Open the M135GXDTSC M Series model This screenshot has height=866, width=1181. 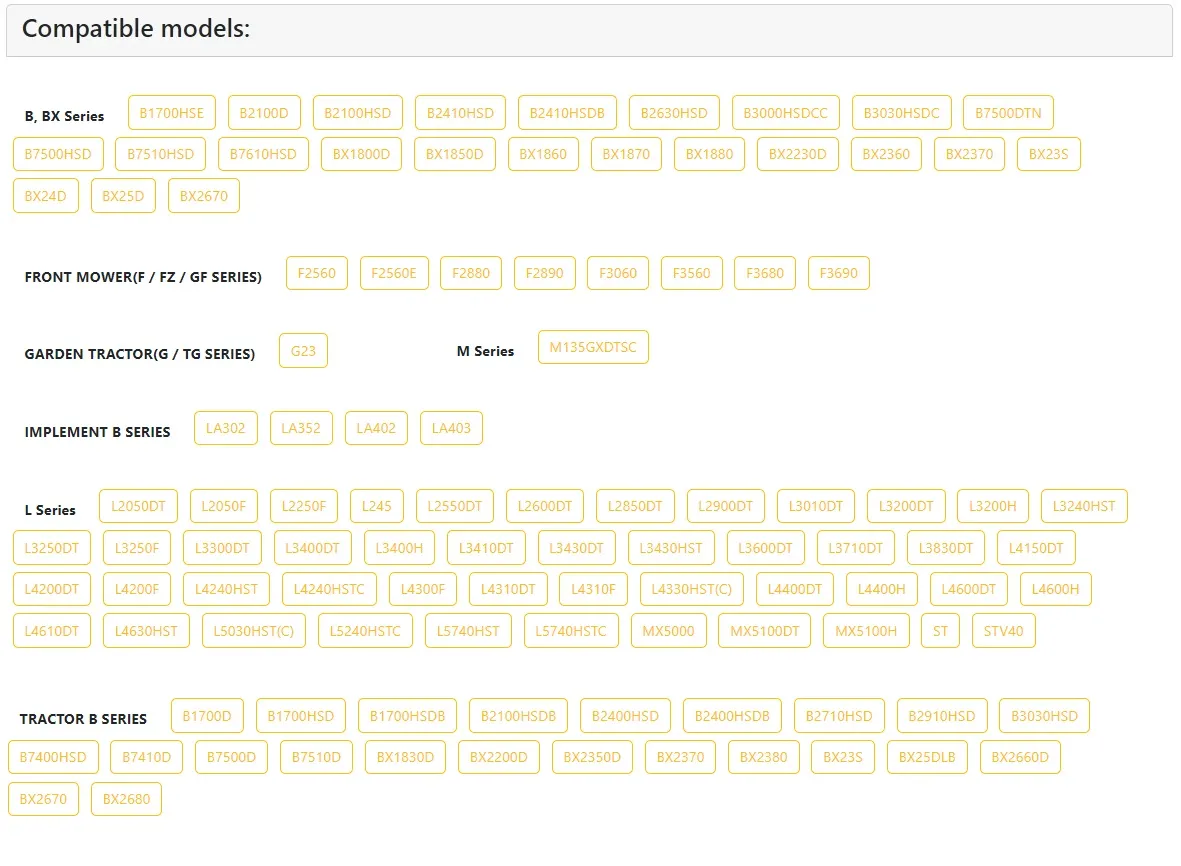594,347
